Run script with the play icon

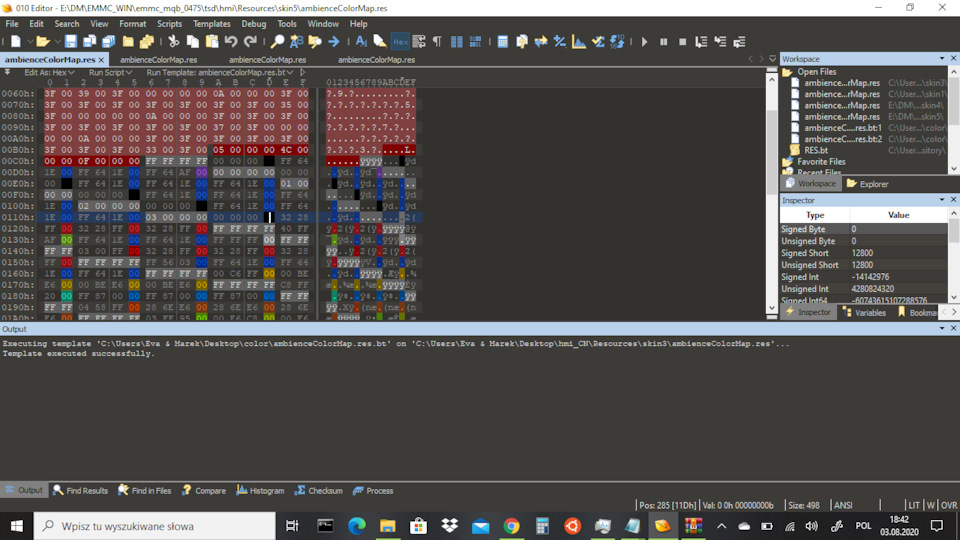click(644, 42)
